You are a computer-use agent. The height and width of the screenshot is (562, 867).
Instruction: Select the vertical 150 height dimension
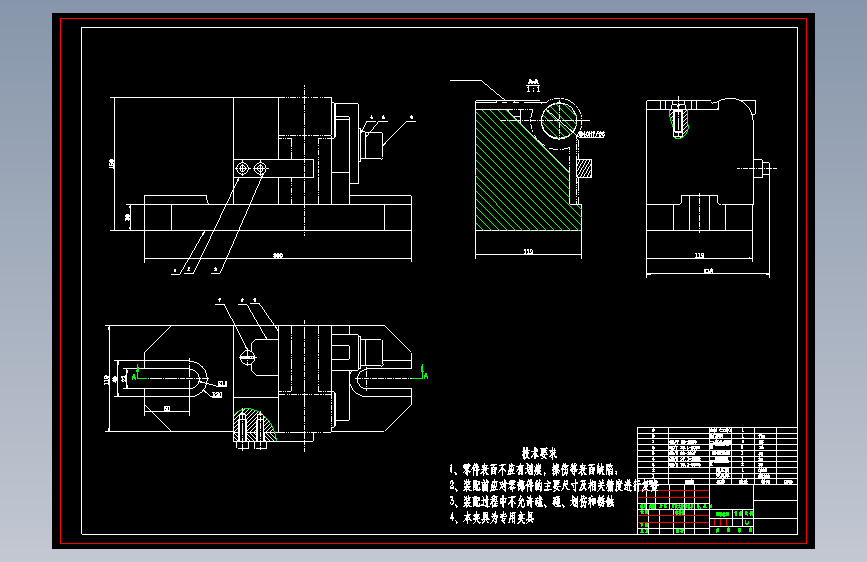111,164
